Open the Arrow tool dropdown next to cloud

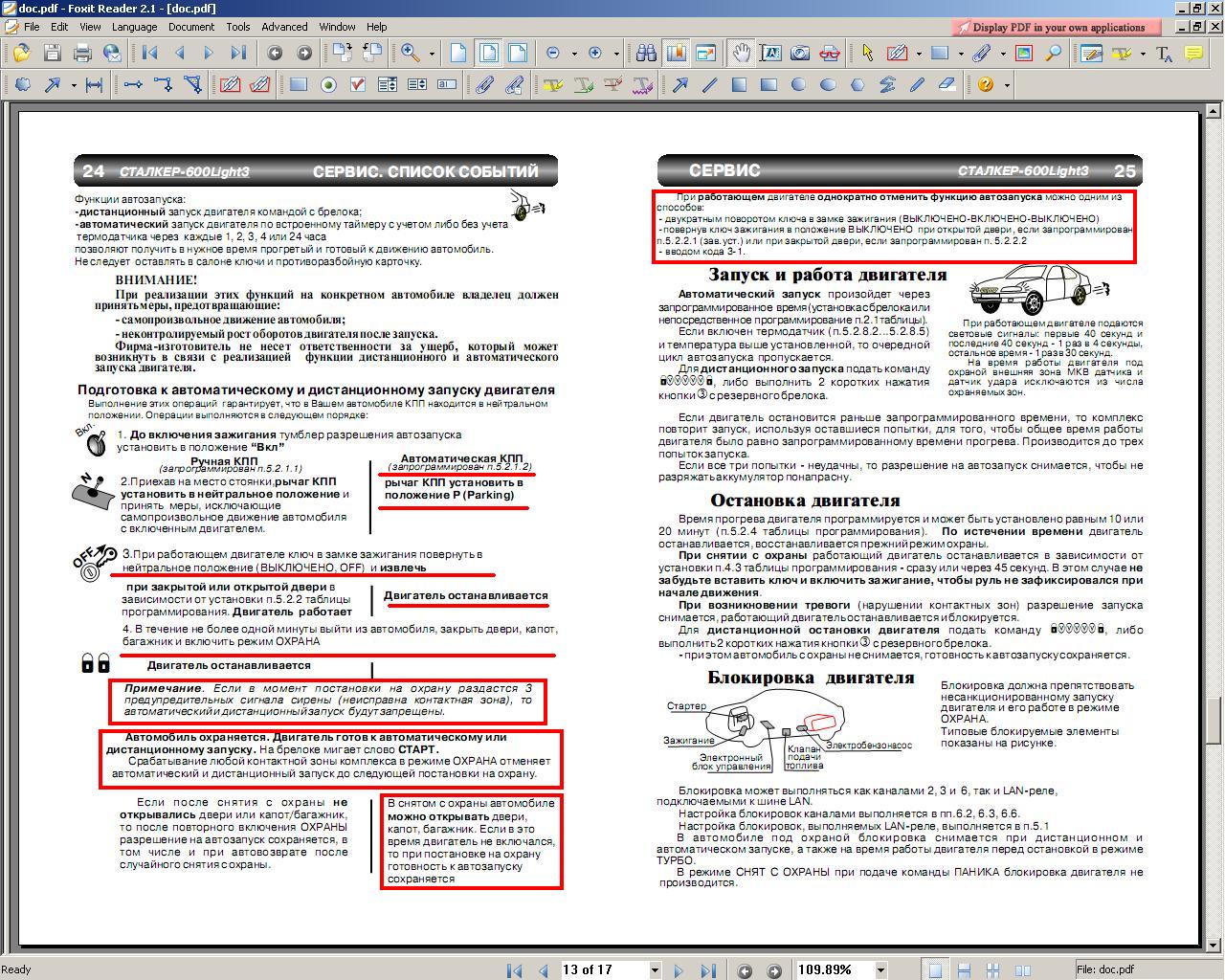tap(74, 86)
